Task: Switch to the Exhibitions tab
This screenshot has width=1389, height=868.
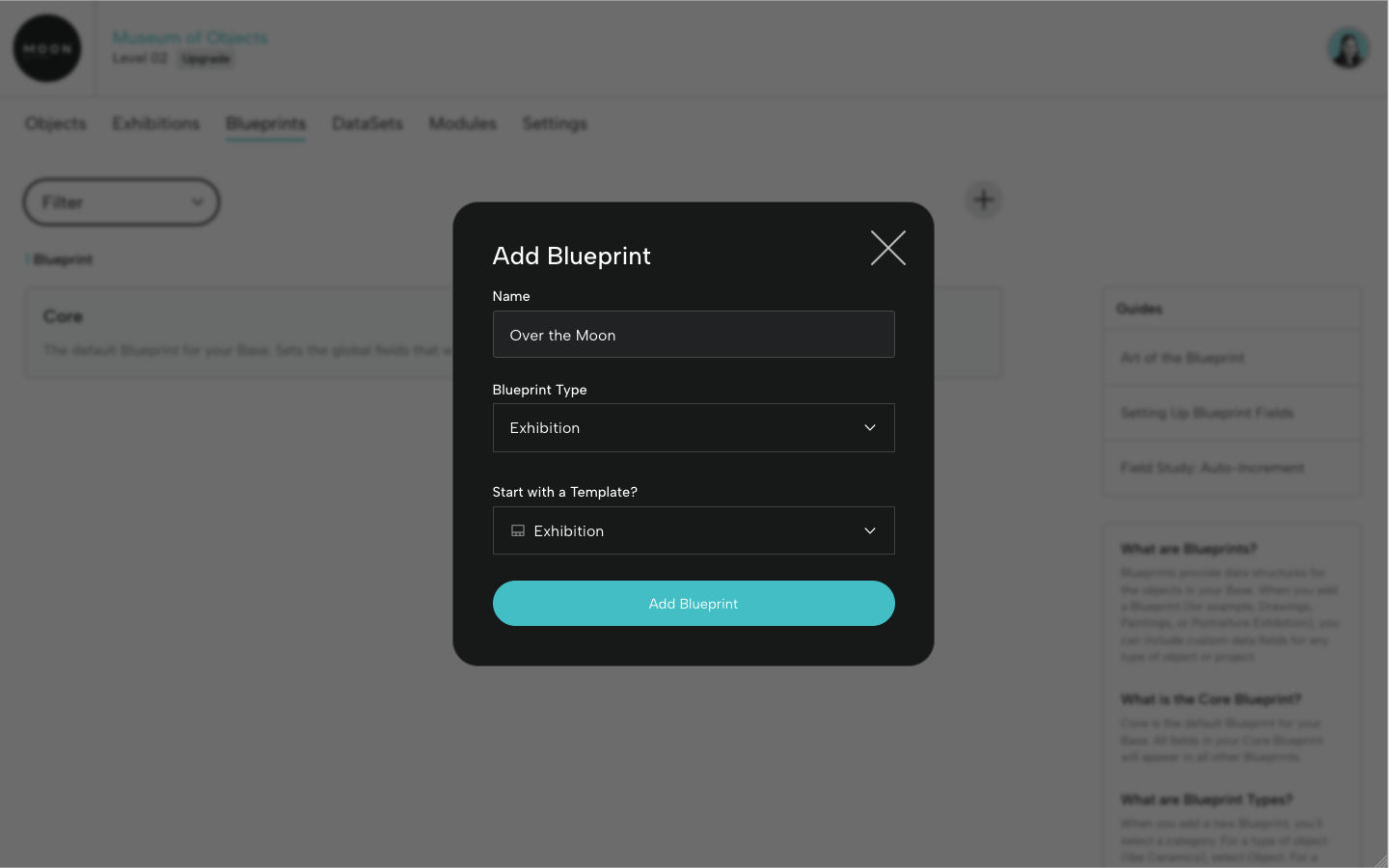Action: (x=155, y=123)
